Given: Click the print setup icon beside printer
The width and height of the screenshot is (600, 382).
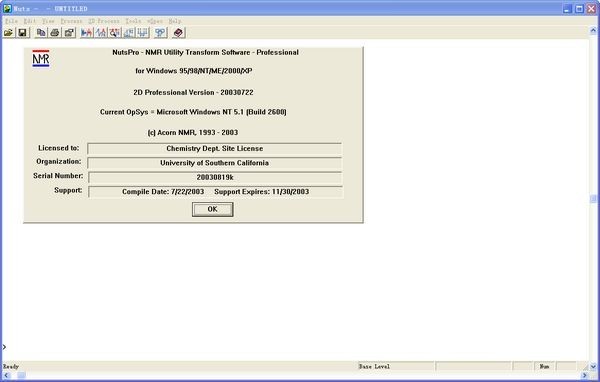Looking at the screenshot, I should tap(69, 33).
